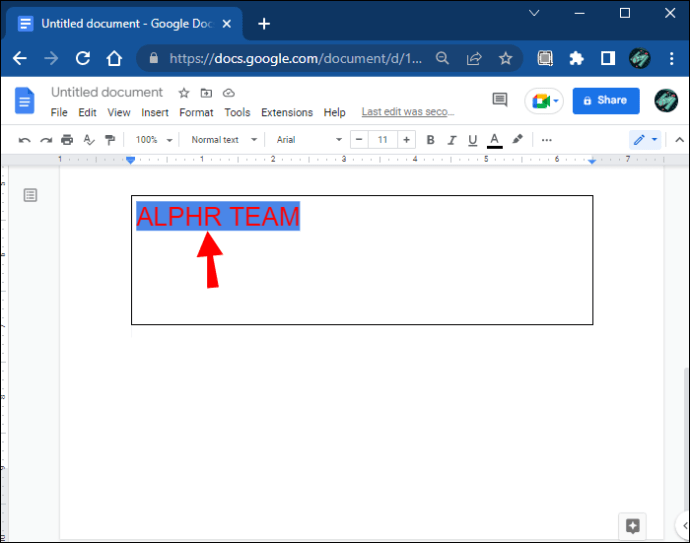Click the selected ALPHR TEAM text
Screen dimensions: 690x543
tap(218, 216)
